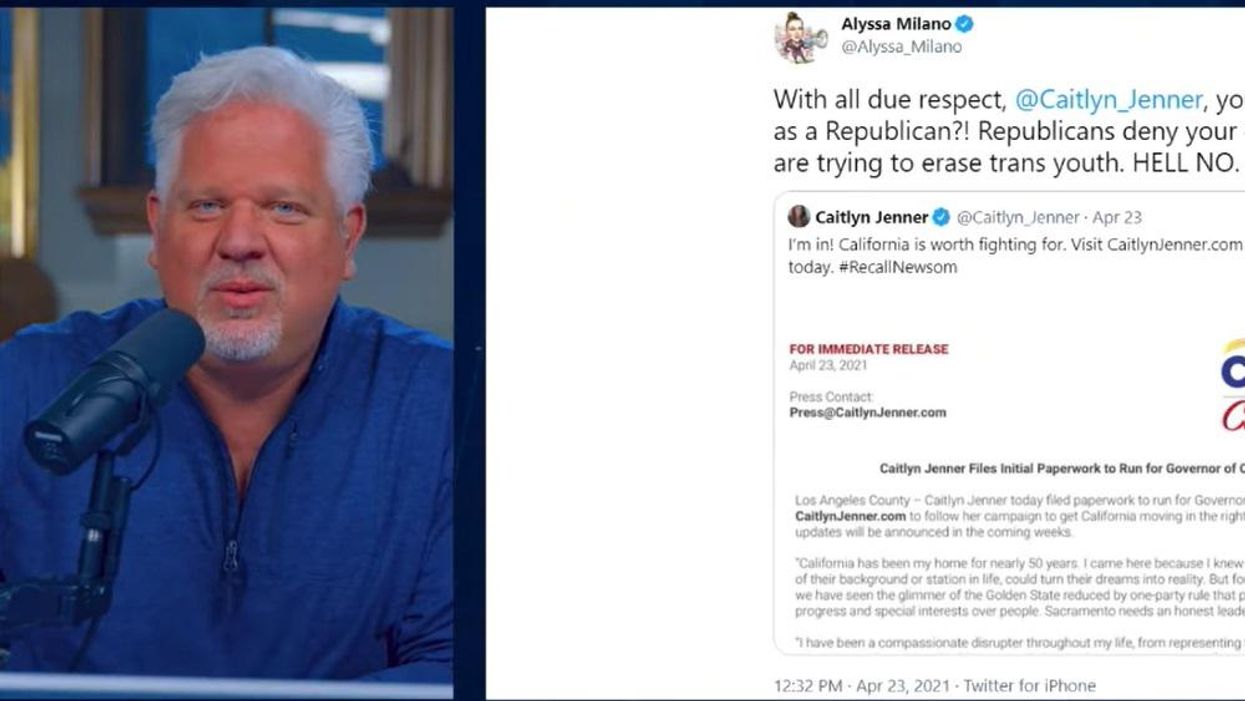Click Caitlyn Jenner's small avatar in quoted tweet
This screenshot has height=701, width=1245.
798,217
